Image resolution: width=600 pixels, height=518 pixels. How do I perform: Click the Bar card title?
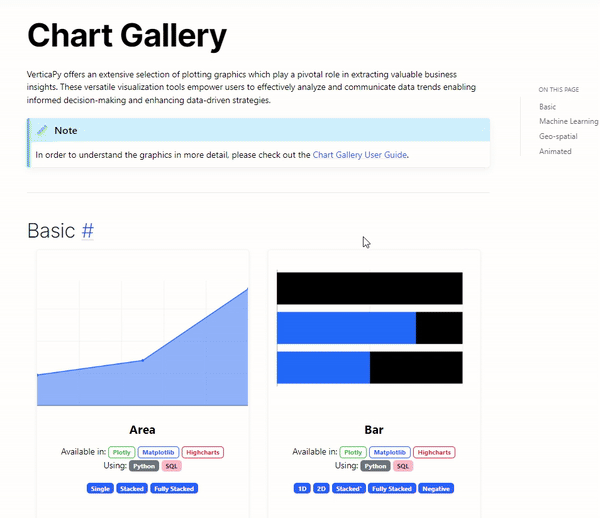click(374, 430)
